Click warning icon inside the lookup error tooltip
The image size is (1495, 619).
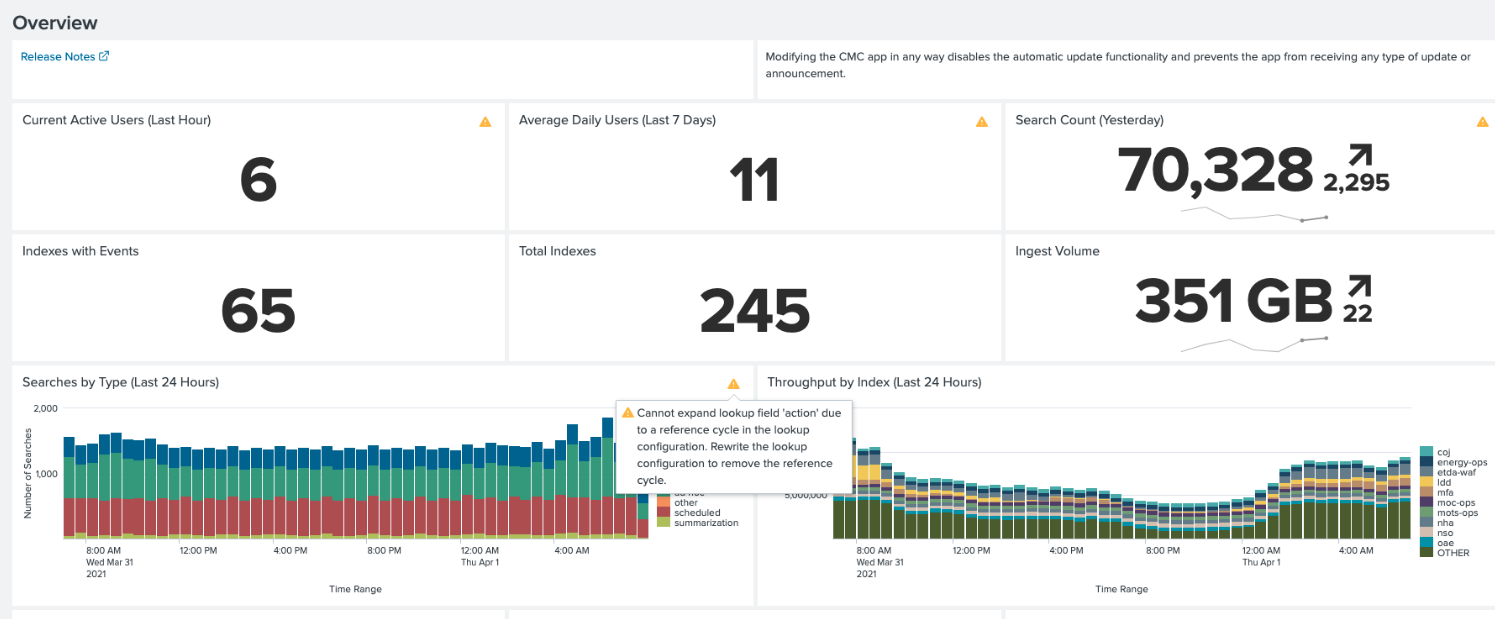(627, 412)
